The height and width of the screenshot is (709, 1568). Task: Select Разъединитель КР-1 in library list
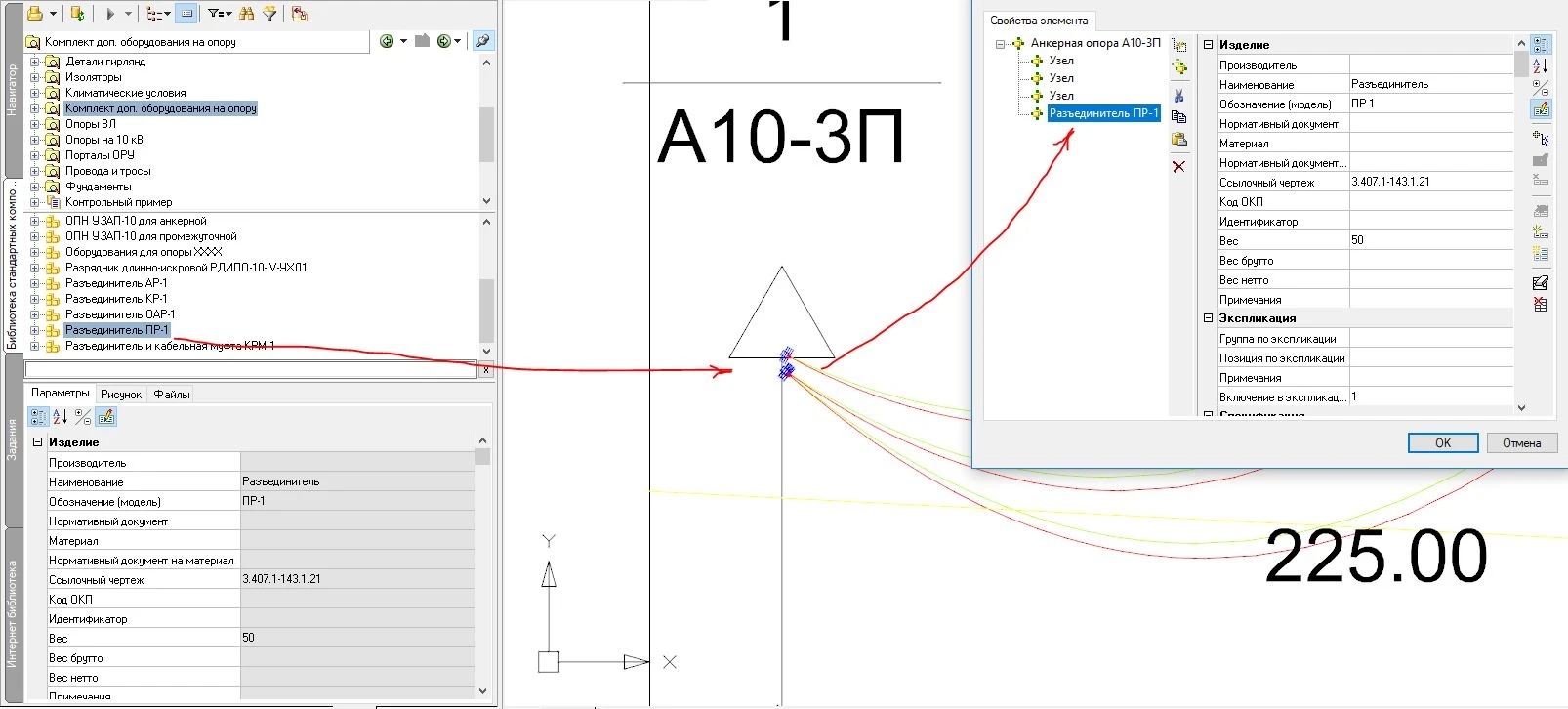click(116, 299)
